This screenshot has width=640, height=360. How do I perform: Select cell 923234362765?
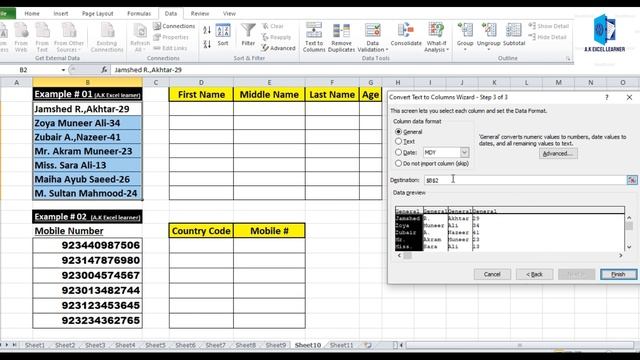[87, 320]
